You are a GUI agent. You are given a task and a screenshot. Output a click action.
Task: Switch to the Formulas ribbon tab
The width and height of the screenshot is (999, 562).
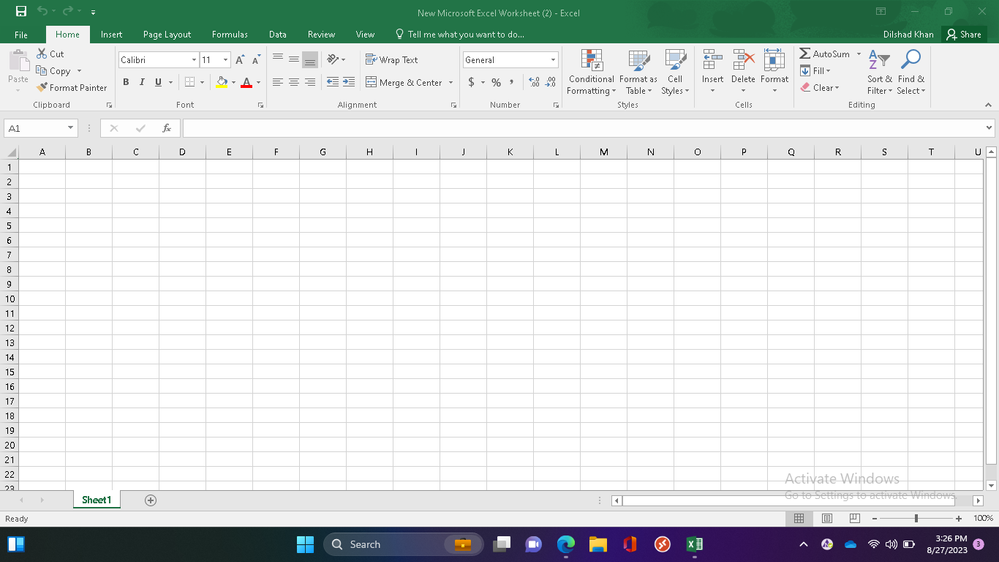229,34
